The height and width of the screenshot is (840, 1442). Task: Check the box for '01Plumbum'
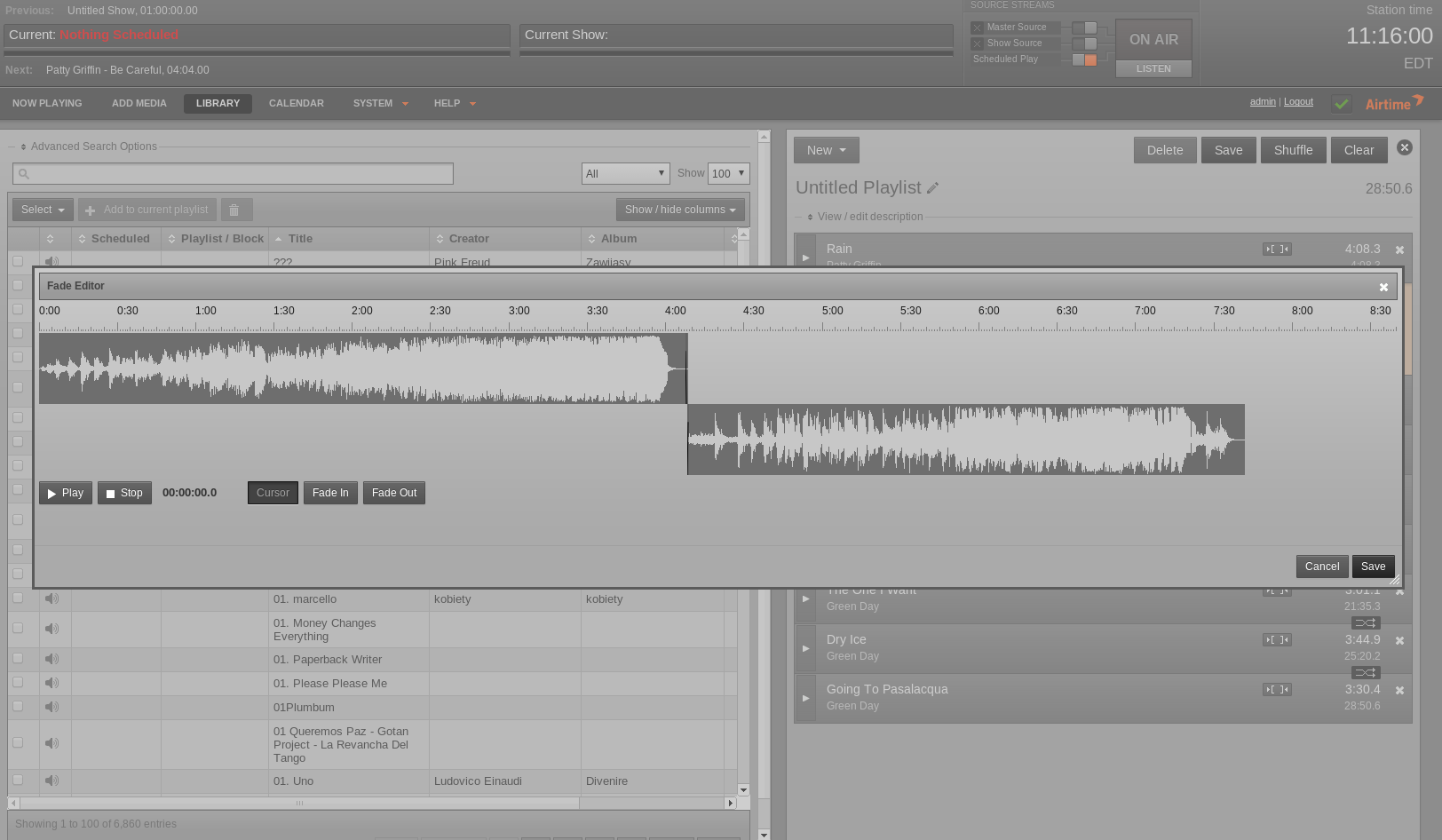[x=18, y=706]
